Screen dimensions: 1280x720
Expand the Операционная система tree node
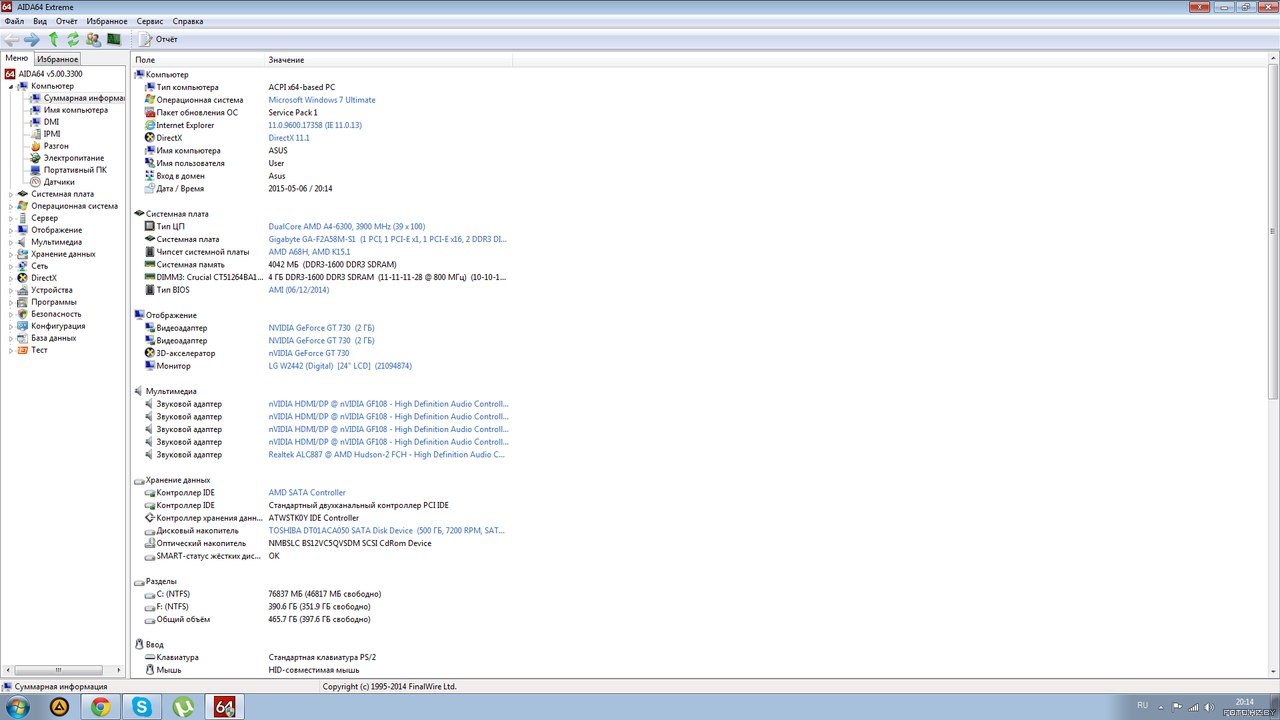(11, 206)
